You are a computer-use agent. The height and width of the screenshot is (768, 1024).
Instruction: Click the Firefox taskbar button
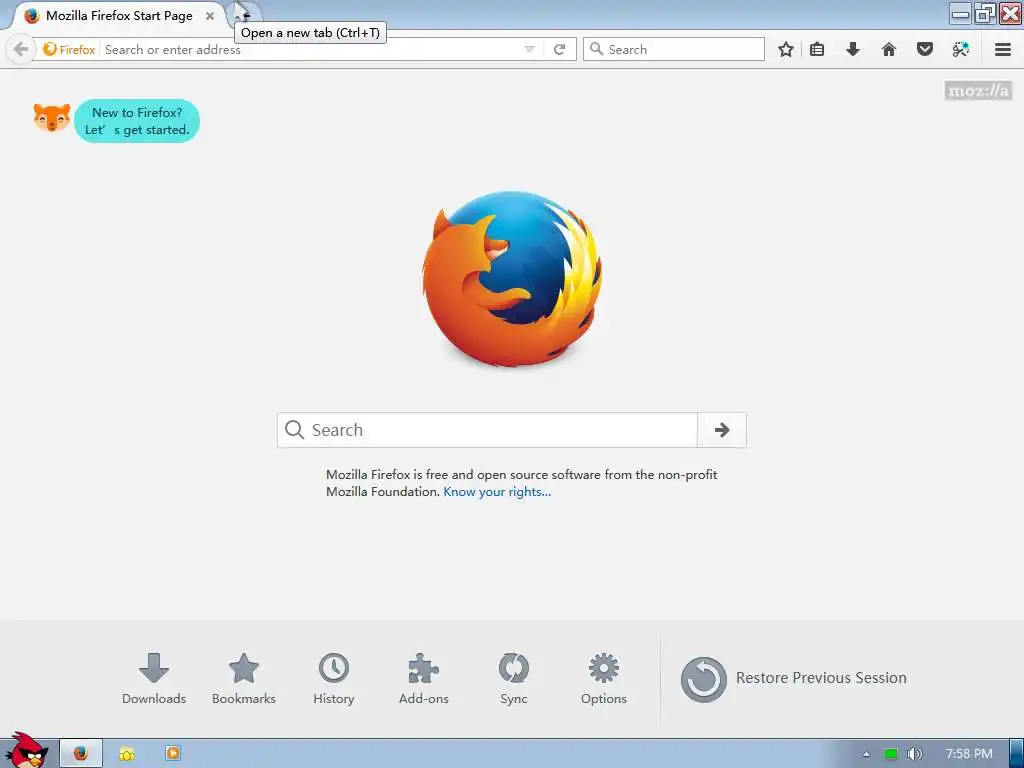tap(81, 754)
